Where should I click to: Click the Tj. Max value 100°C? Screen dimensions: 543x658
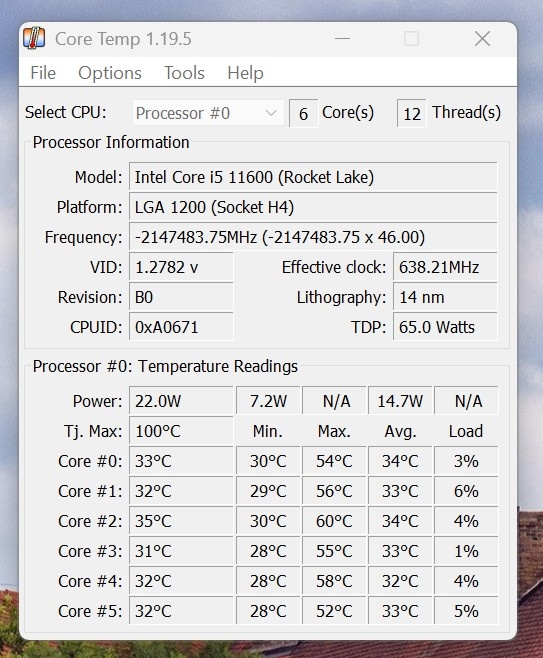click(181, 431)
